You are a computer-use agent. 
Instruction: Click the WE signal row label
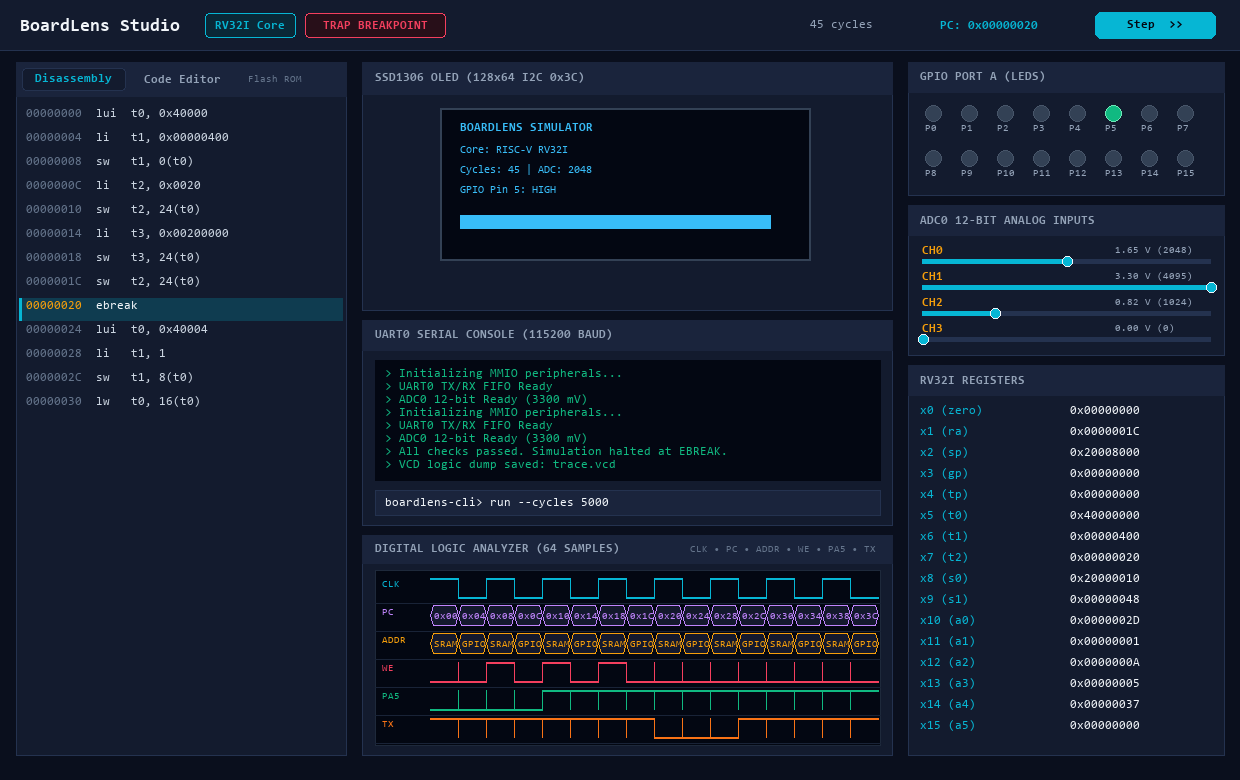(x=387, y=668)
